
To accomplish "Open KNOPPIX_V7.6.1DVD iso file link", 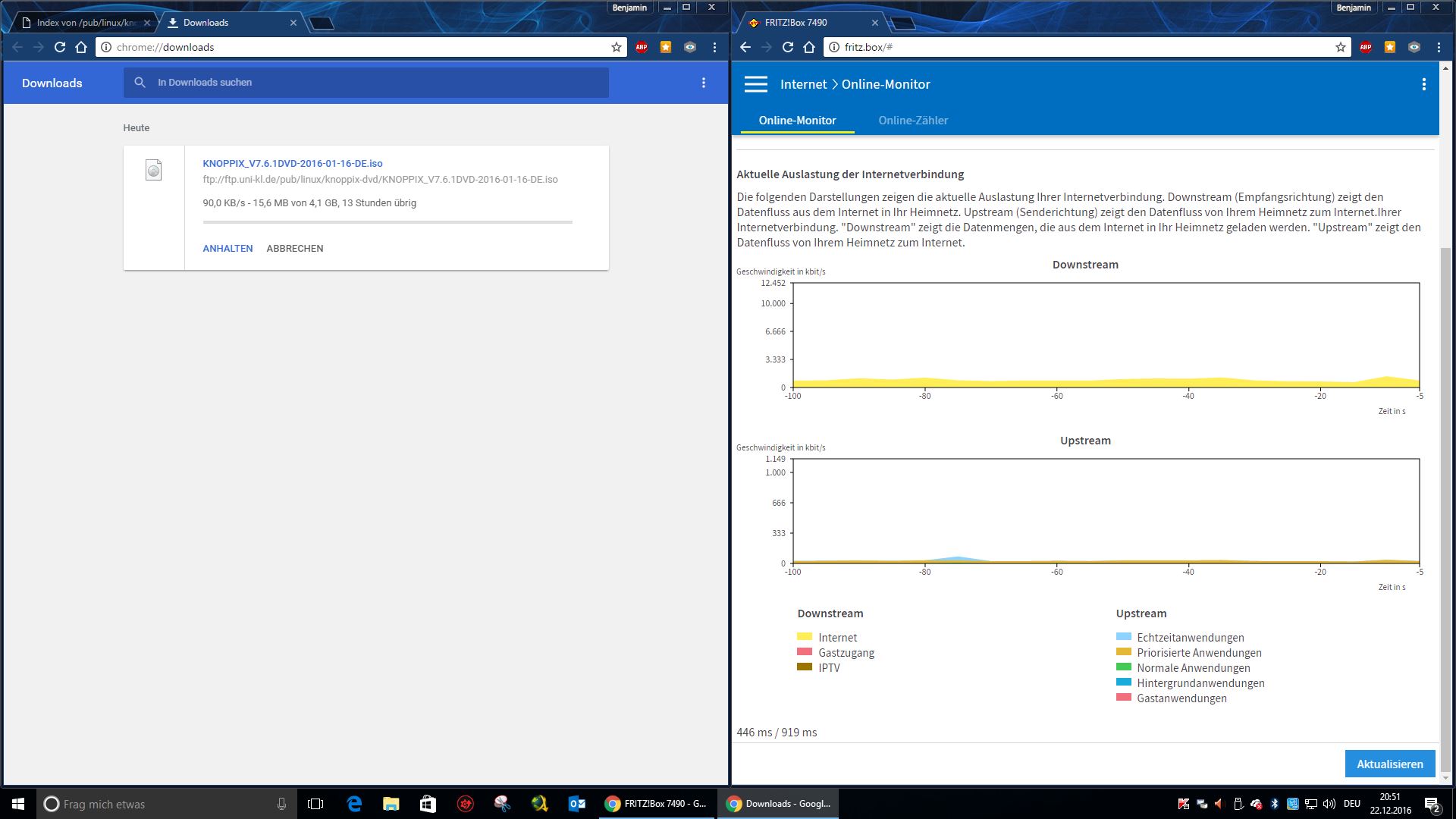I will pyautogui.click(x=292, y=163).
